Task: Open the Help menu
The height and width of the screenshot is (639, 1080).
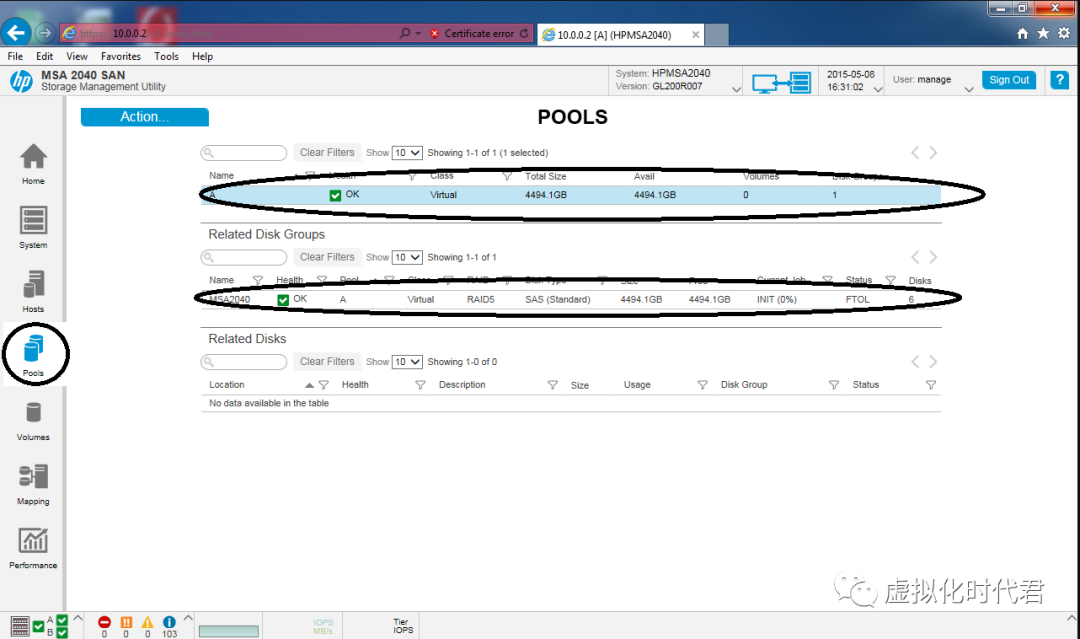Action: coord(202,56)
